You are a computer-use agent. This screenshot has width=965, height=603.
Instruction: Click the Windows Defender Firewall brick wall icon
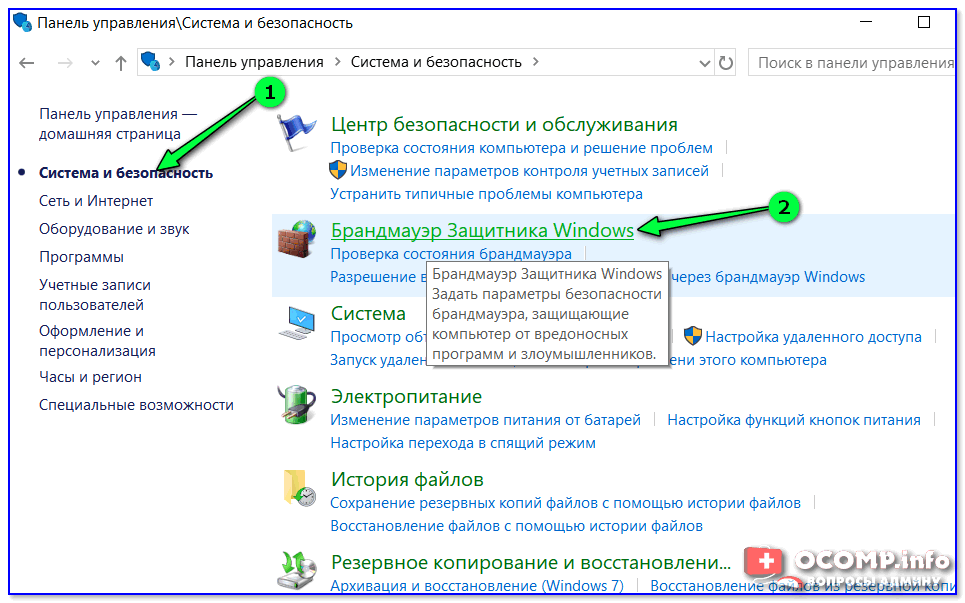point(297,239)
